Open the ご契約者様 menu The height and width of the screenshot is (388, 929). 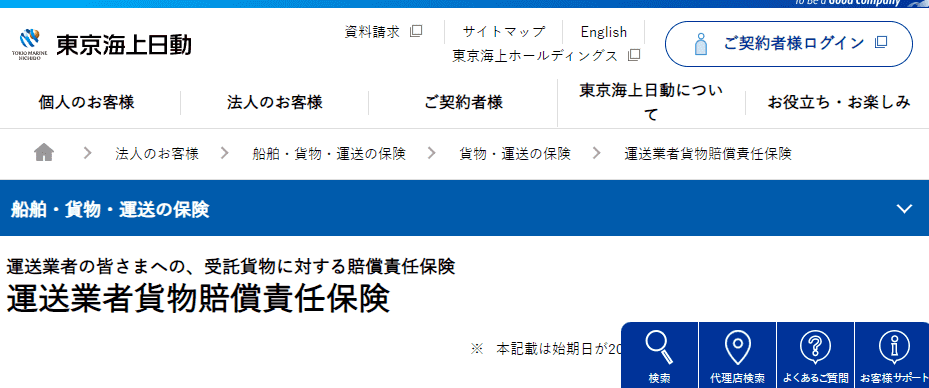(x=463, y=102)
